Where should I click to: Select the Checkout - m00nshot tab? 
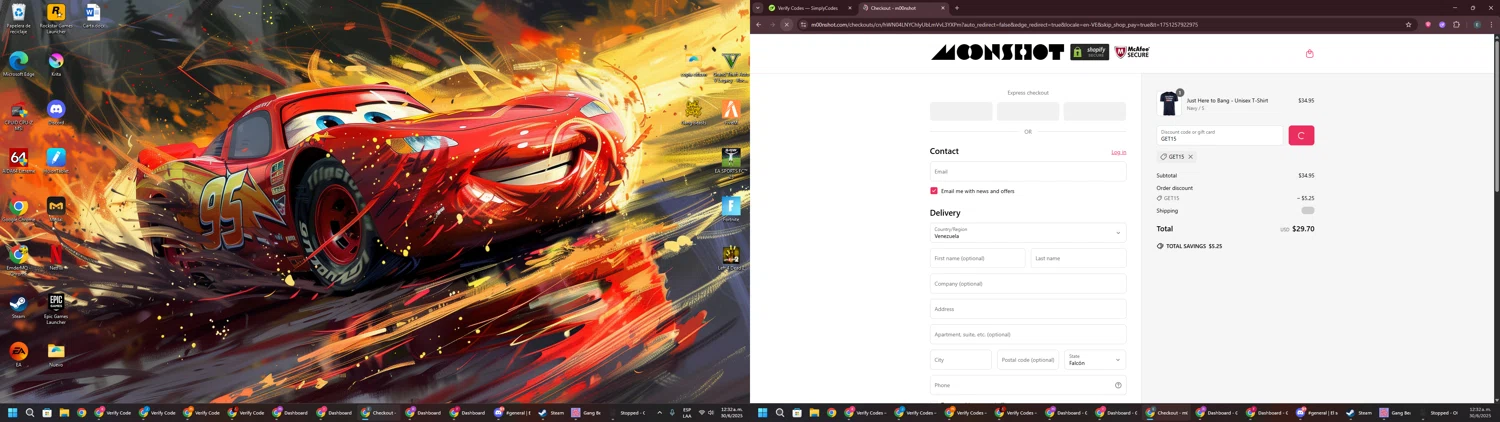pyautogui.click(x=904, y=8)
